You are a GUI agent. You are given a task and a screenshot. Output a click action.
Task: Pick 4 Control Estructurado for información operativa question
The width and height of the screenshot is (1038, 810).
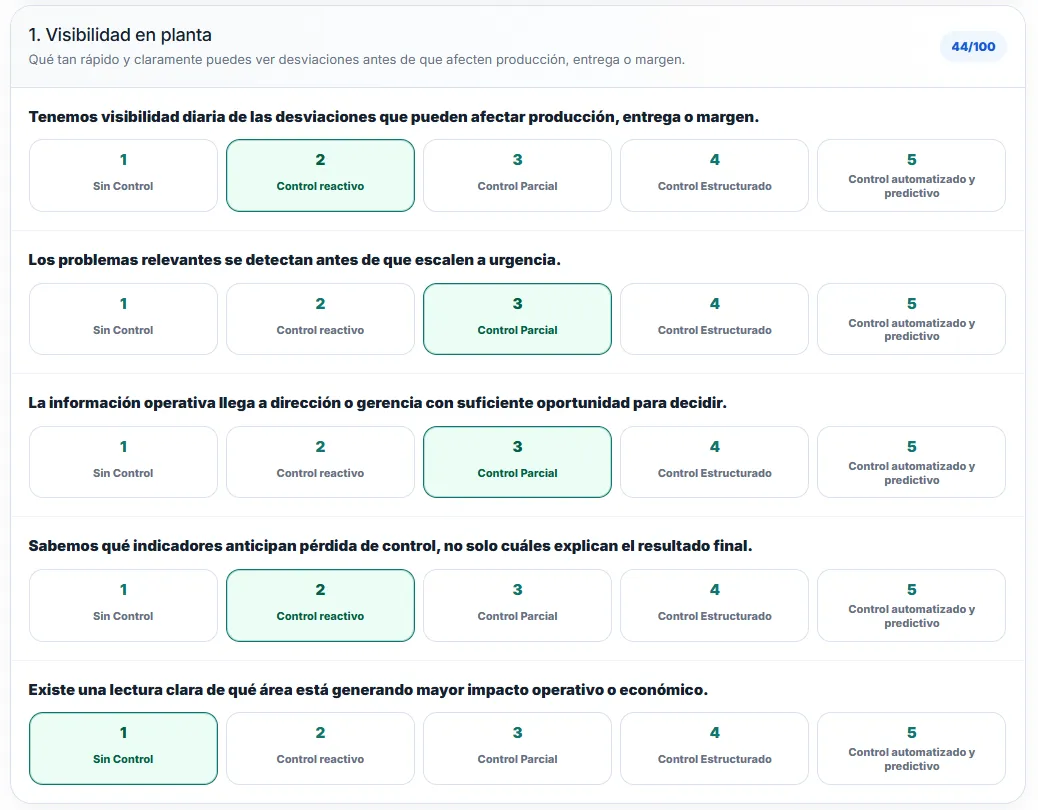coord(714,462)
